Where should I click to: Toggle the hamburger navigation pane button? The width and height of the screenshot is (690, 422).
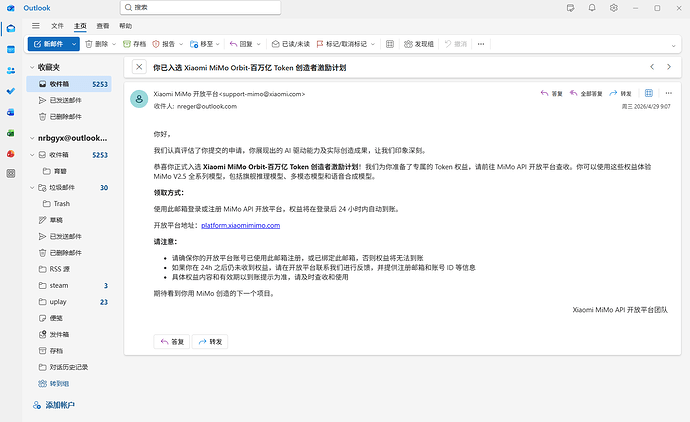36,26
